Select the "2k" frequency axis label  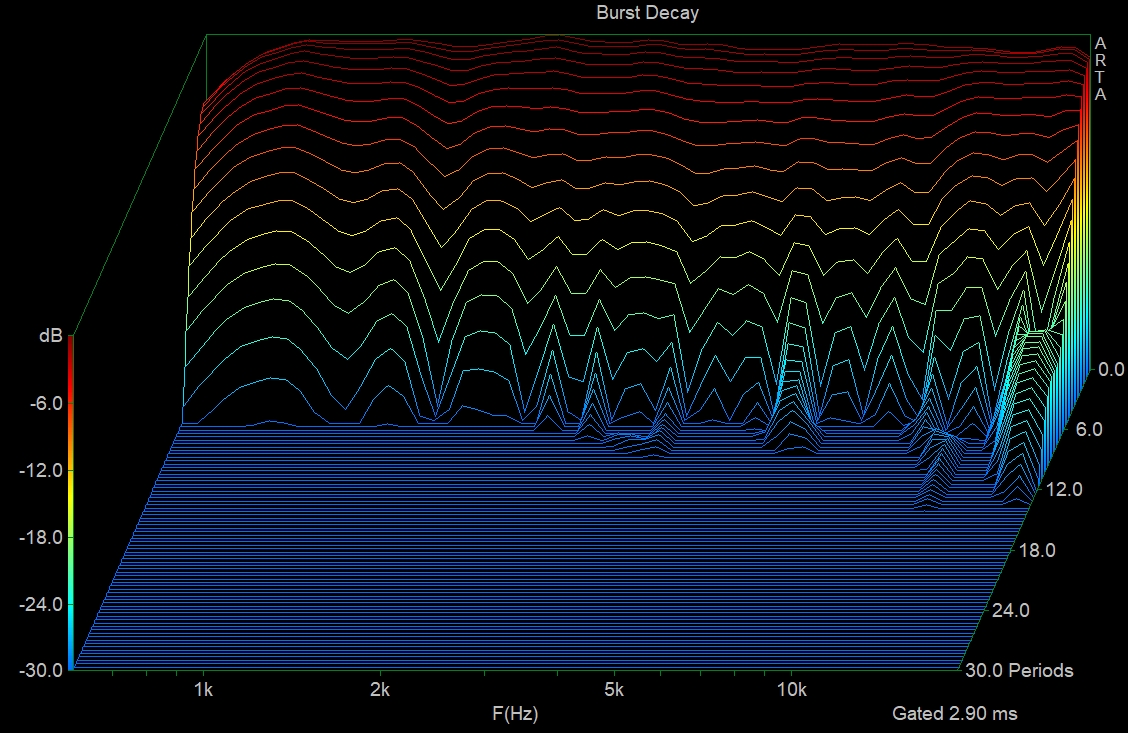tap(380, 690)
